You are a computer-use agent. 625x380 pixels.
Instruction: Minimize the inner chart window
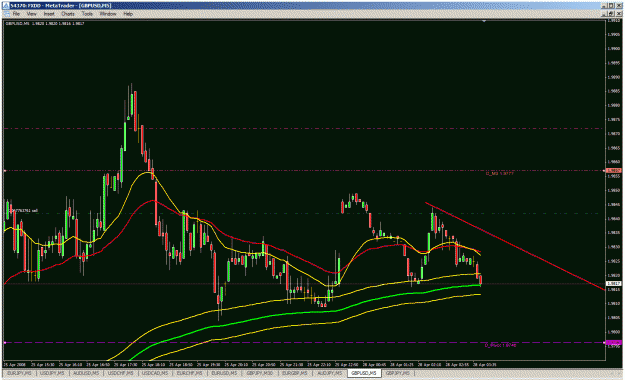604,14
